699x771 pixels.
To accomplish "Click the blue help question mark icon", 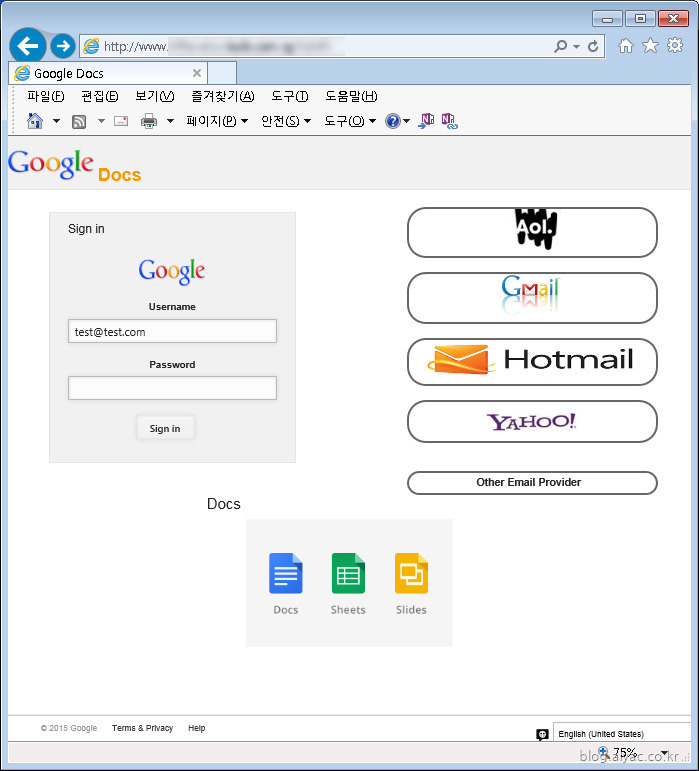I will point(393,121).
